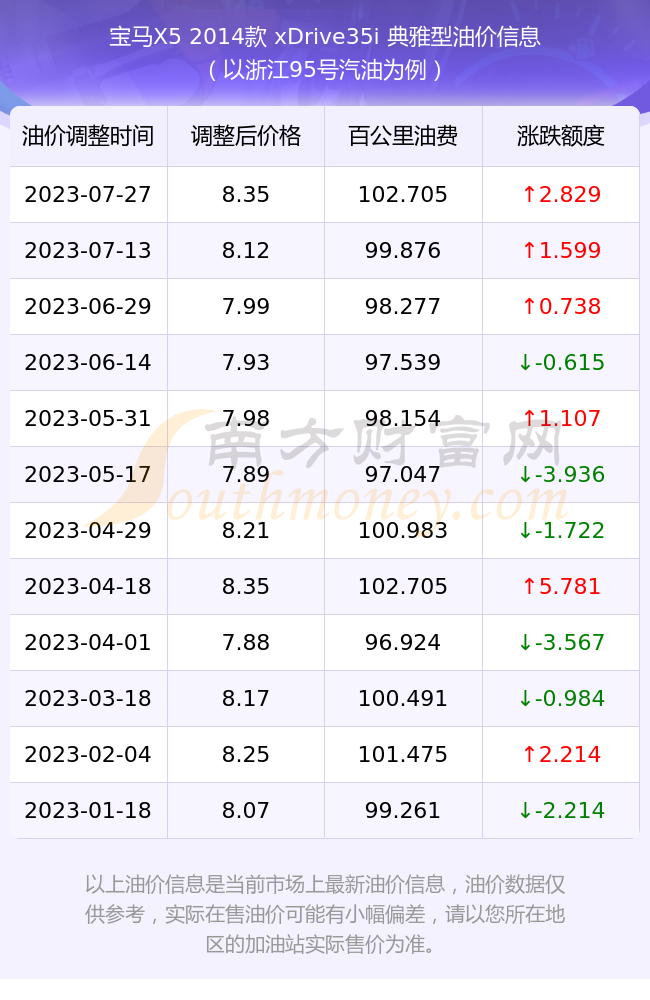Click the red up arrow beside 2.214
Image resolution: width=650 pixels, height=1000 pixels.
click(x=529, y=754)
